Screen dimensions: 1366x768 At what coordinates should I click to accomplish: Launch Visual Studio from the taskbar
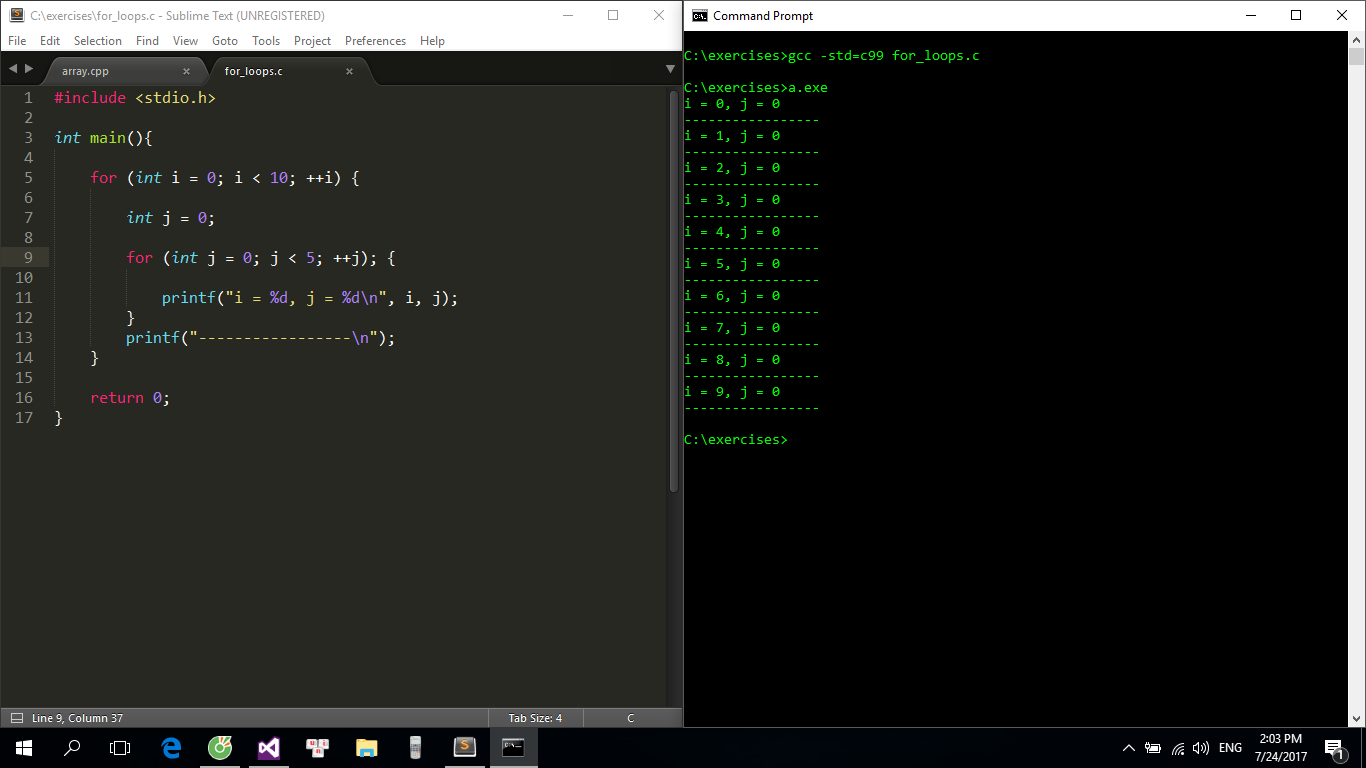(x=269, y=747)
